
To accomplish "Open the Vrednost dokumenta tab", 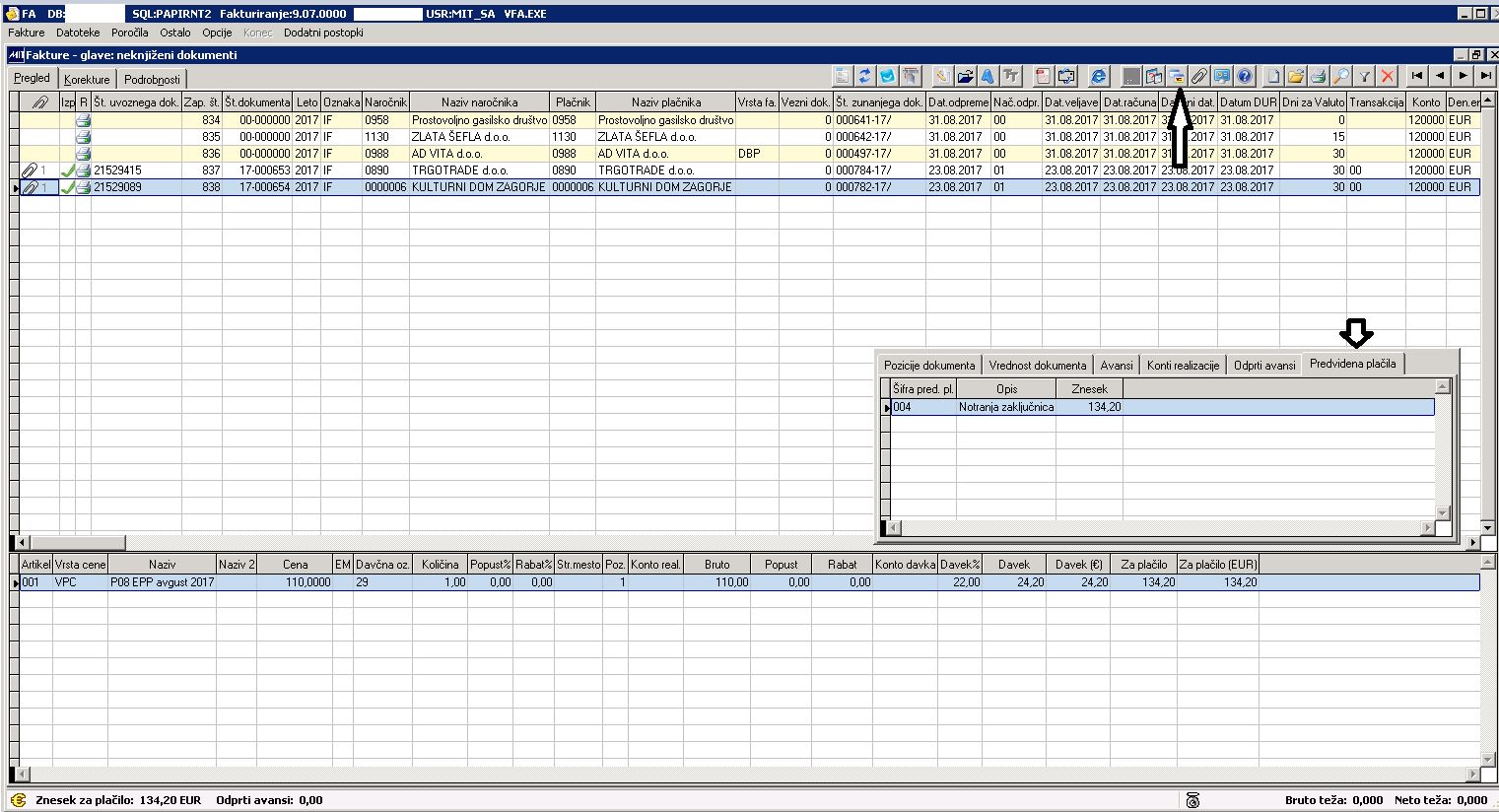I will (1037, 366).
